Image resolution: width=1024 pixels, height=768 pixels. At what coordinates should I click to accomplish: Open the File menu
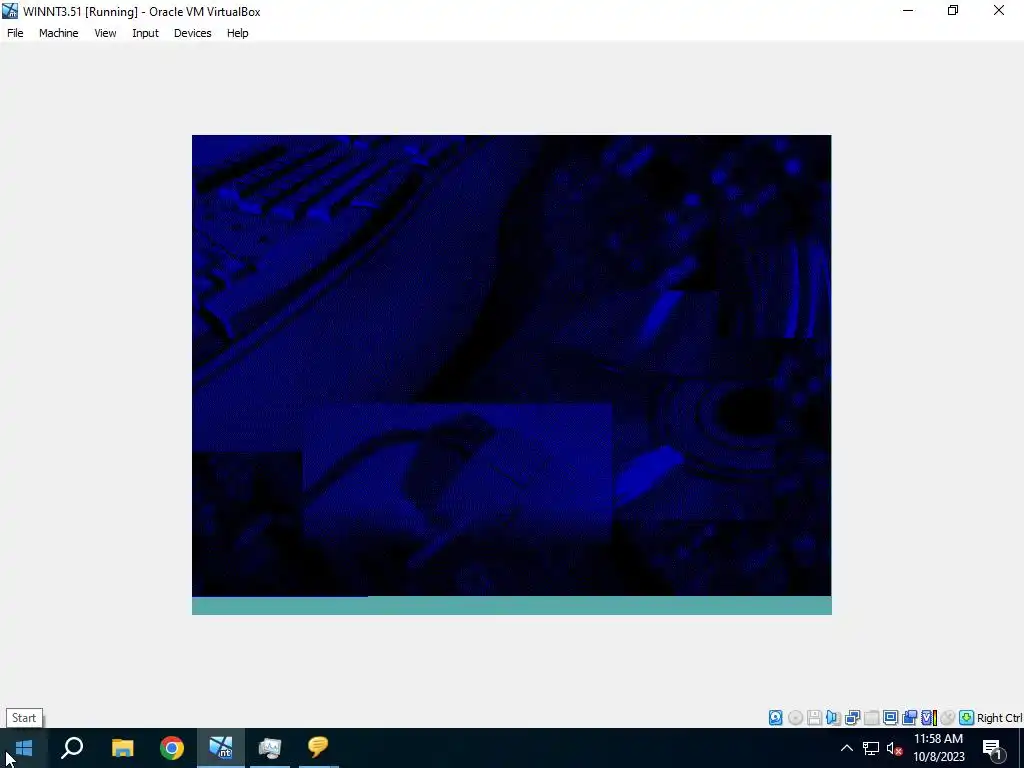[x=15, y=33]
